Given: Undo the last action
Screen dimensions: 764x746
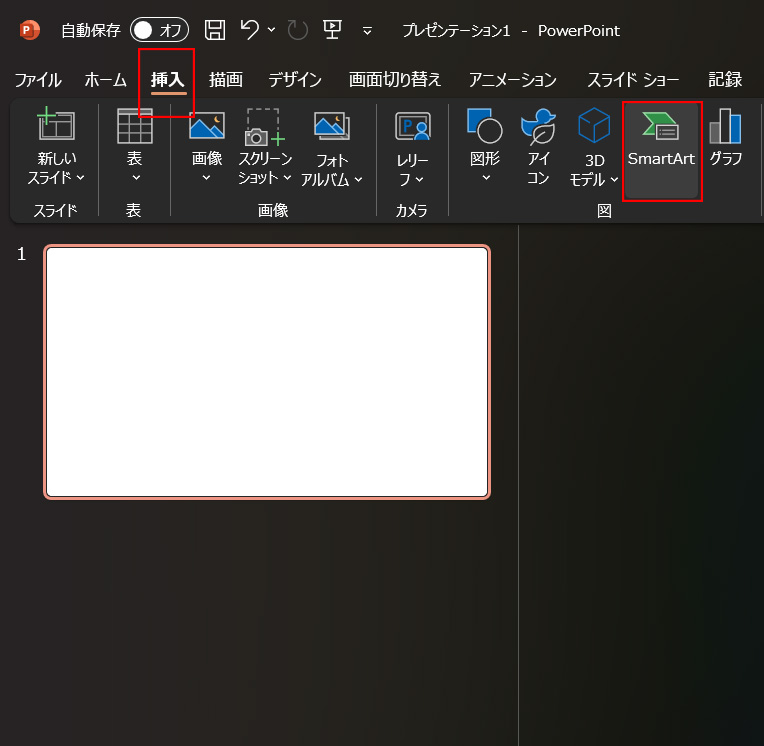Looking at the screenshot, I should (x=250, y=30).
